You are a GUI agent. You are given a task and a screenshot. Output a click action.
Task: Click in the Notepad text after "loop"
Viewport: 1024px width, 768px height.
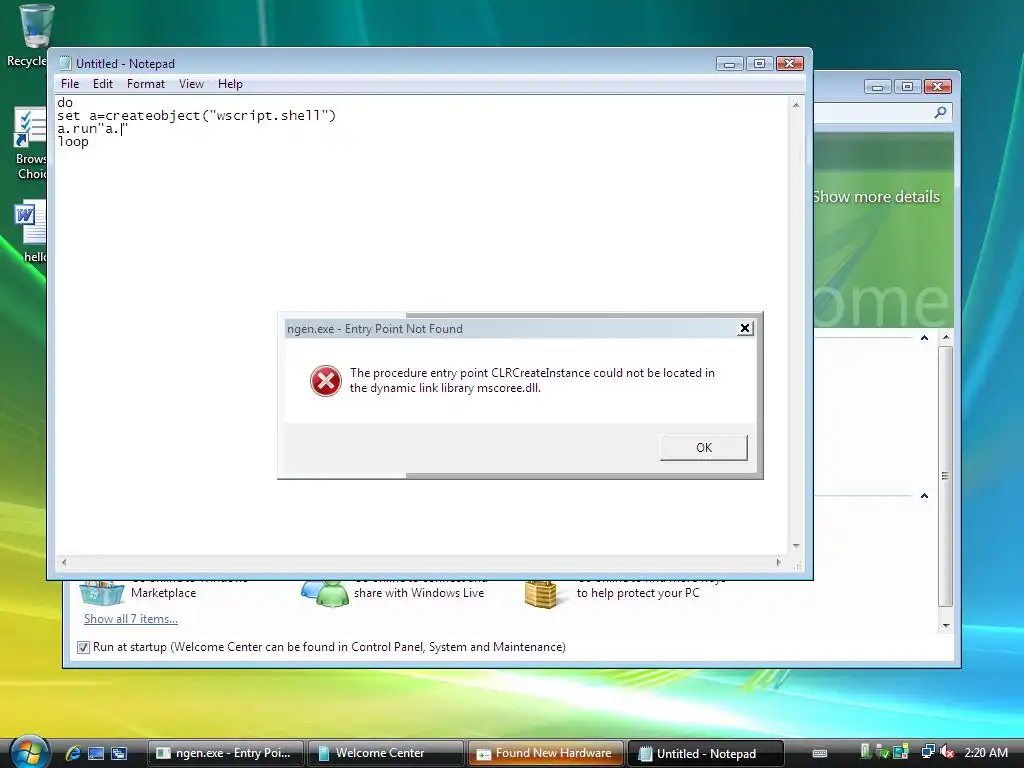91,142
